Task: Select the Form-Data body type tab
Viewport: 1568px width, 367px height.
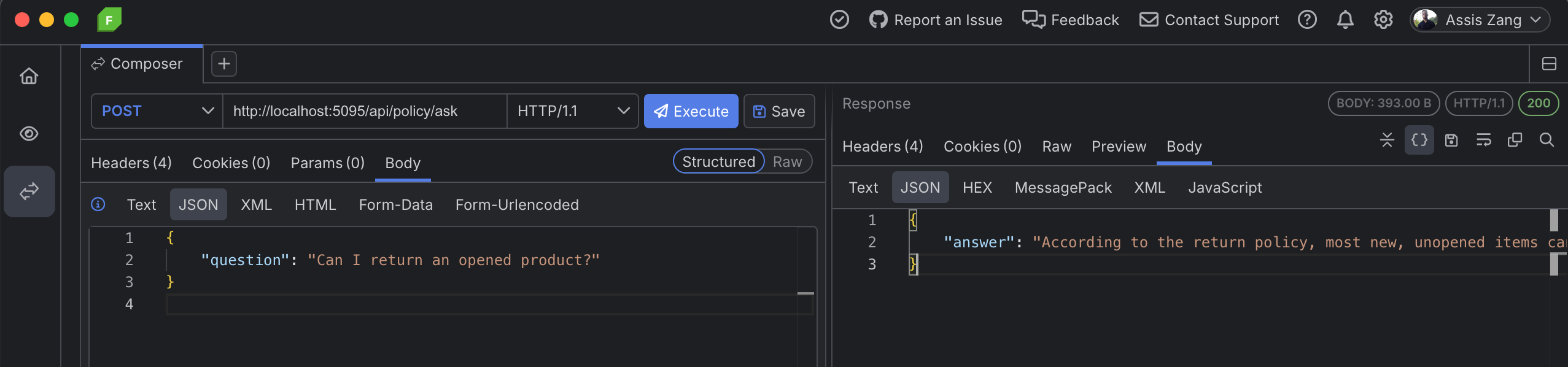Action: [395, 205]
